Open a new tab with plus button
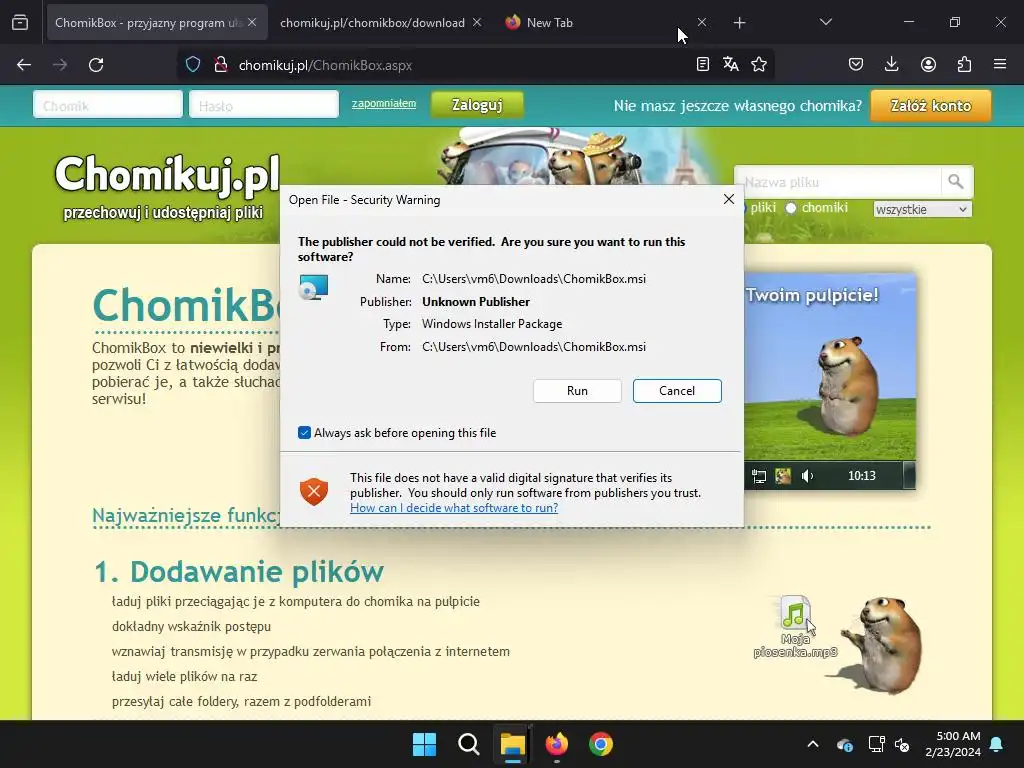Screen dimensions: 1024x768 pos(739,22)
